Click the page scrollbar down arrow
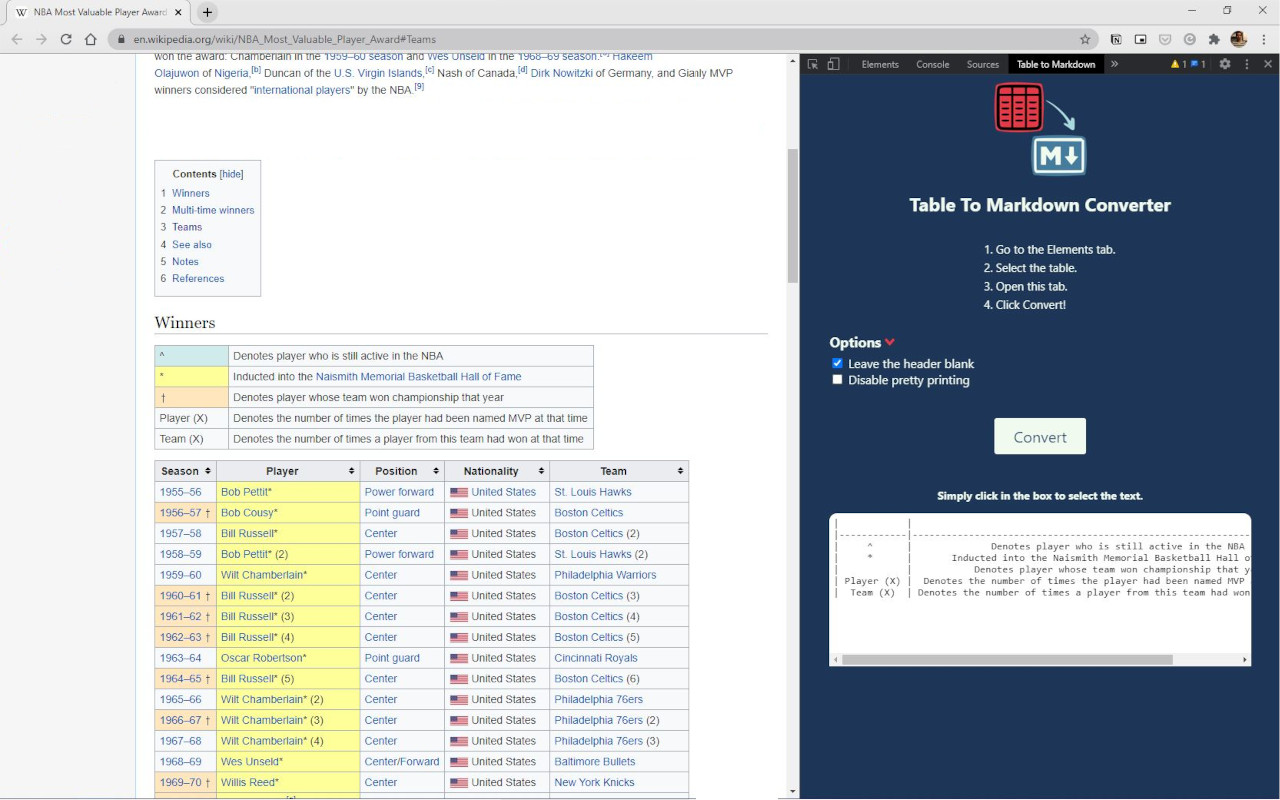 793,792
